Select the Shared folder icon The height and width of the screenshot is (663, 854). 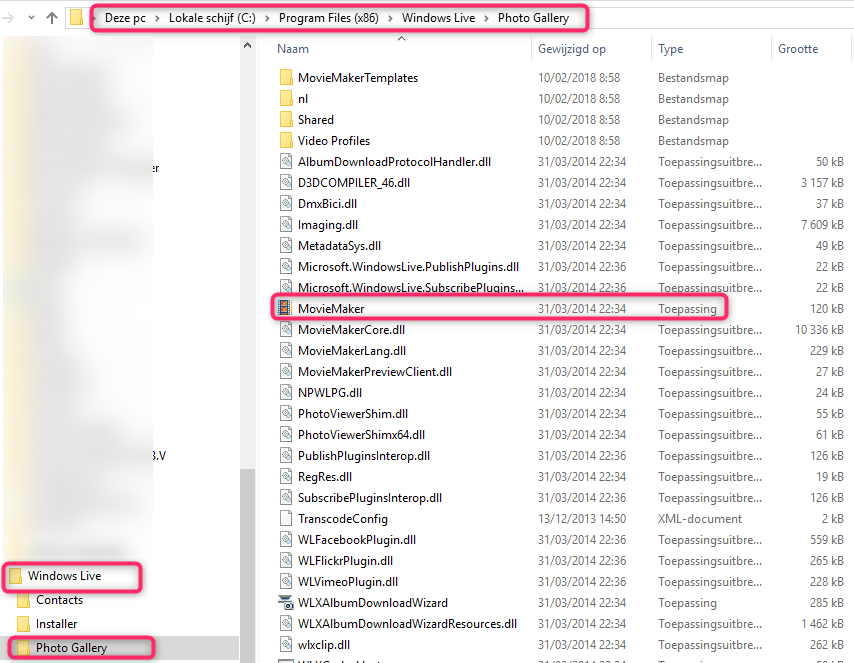(286, 119)
